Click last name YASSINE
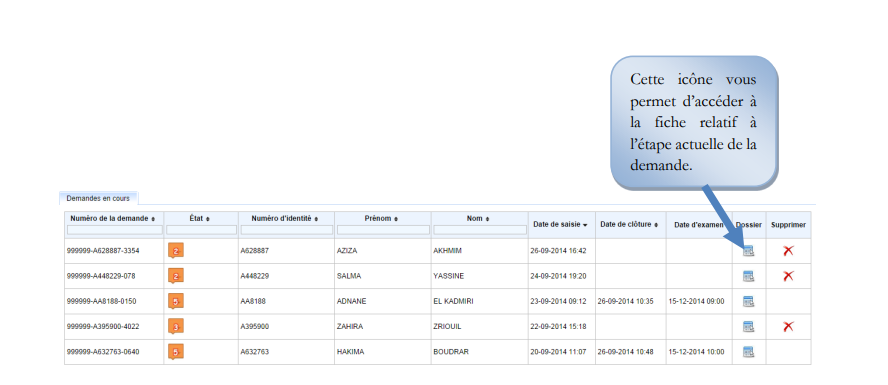 pyautogui.click(x=449, y=276)
